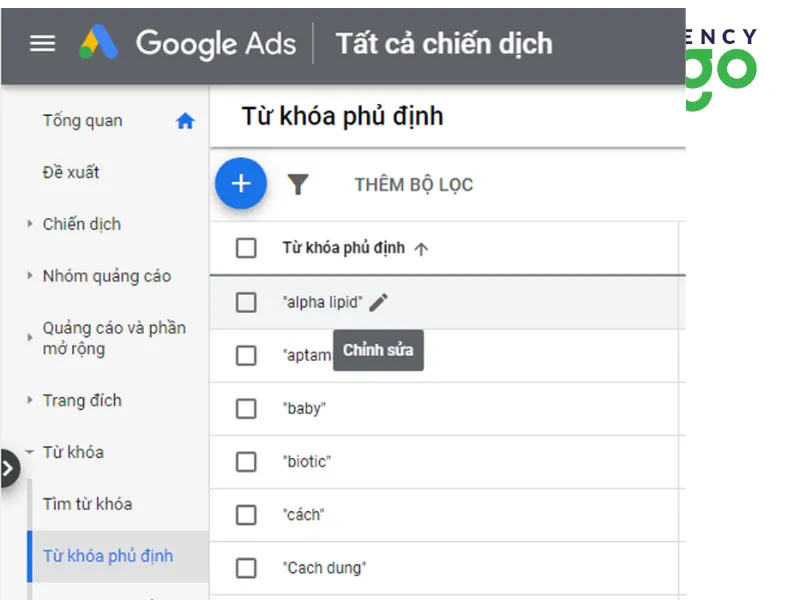Expand the Chiến dịch section
The height and width of the screenshot is (600, 800).
pyautogui.click(x=30, y=224)
